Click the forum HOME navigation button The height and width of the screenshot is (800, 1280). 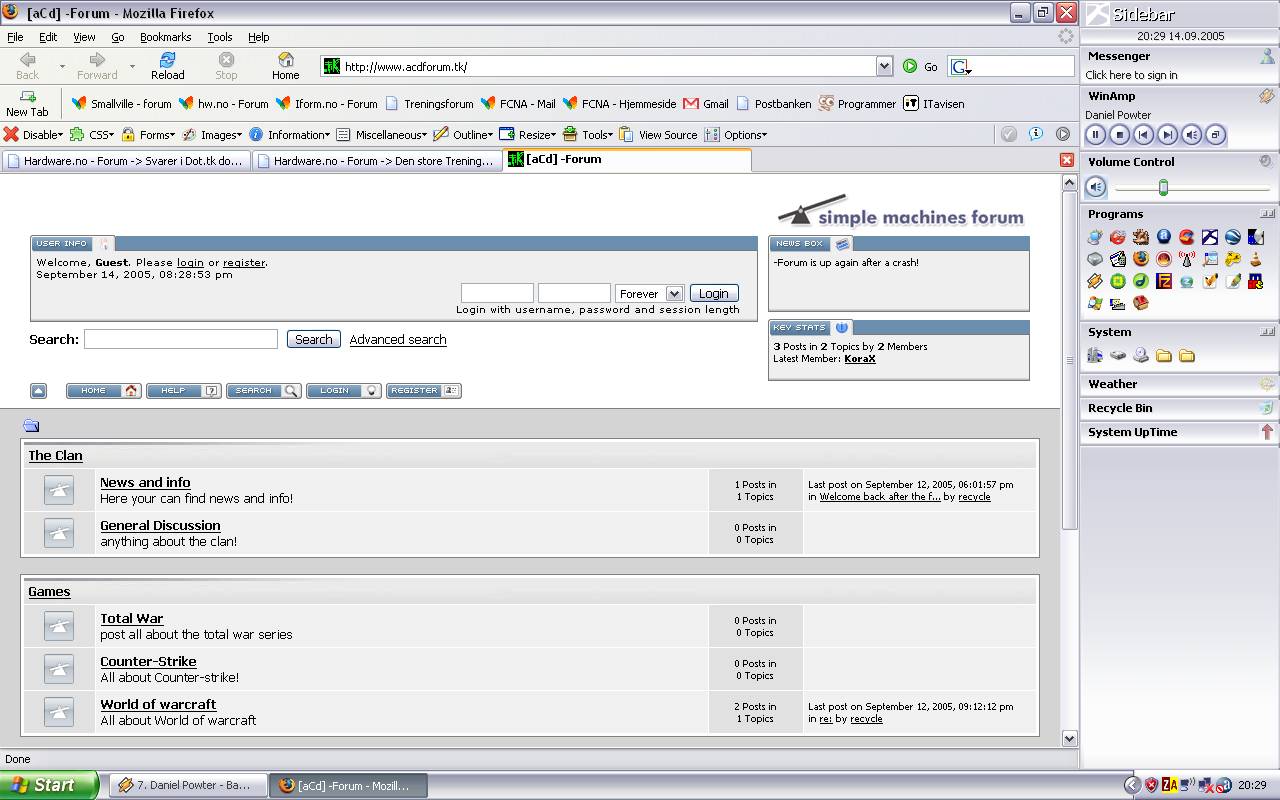(104, 391)
